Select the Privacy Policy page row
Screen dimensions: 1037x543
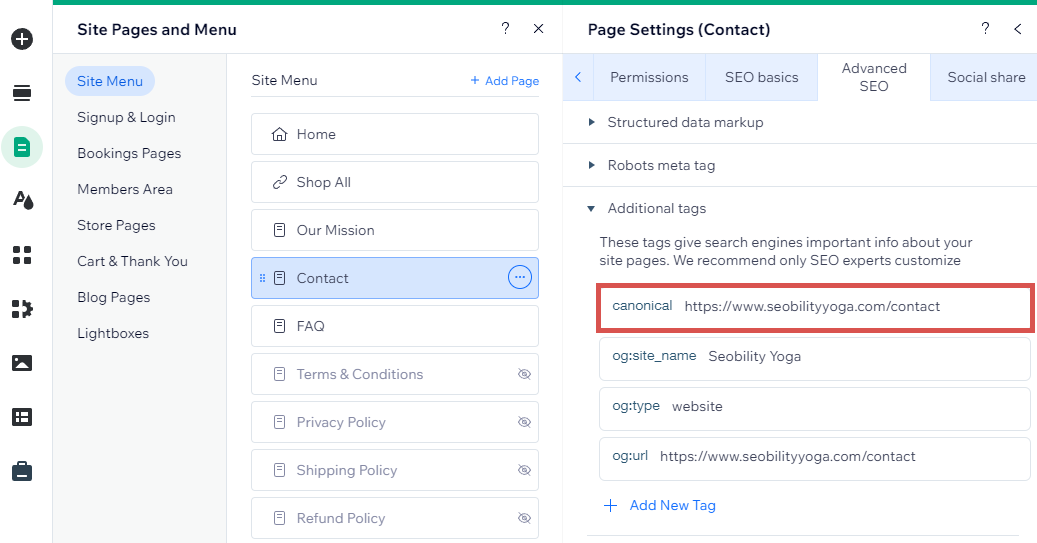(395, 422)
